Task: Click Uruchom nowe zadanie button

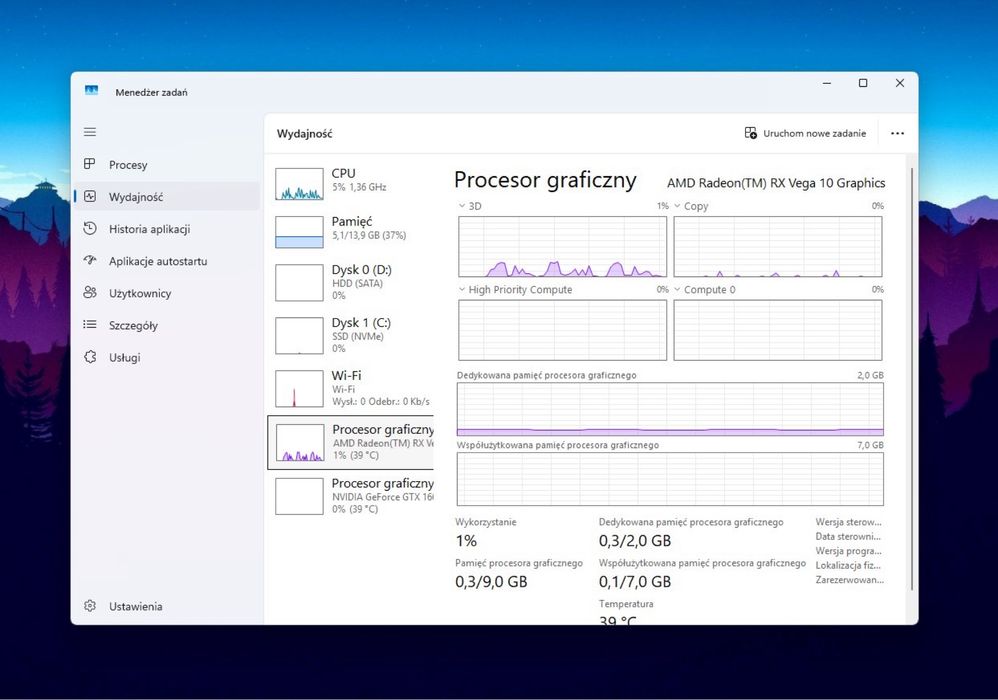Action: (x=805, y=134)
